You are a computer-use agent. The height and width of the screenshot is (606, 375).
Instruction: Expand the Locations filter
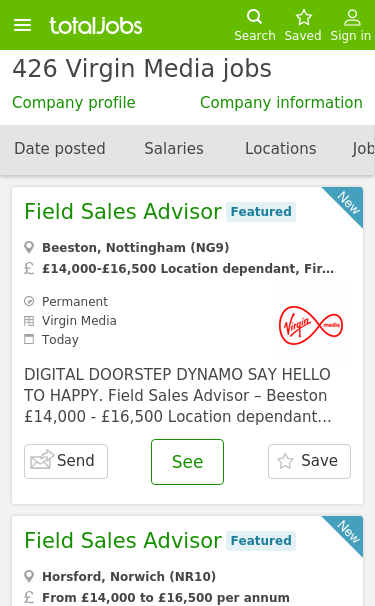click(x=281, y=149)
